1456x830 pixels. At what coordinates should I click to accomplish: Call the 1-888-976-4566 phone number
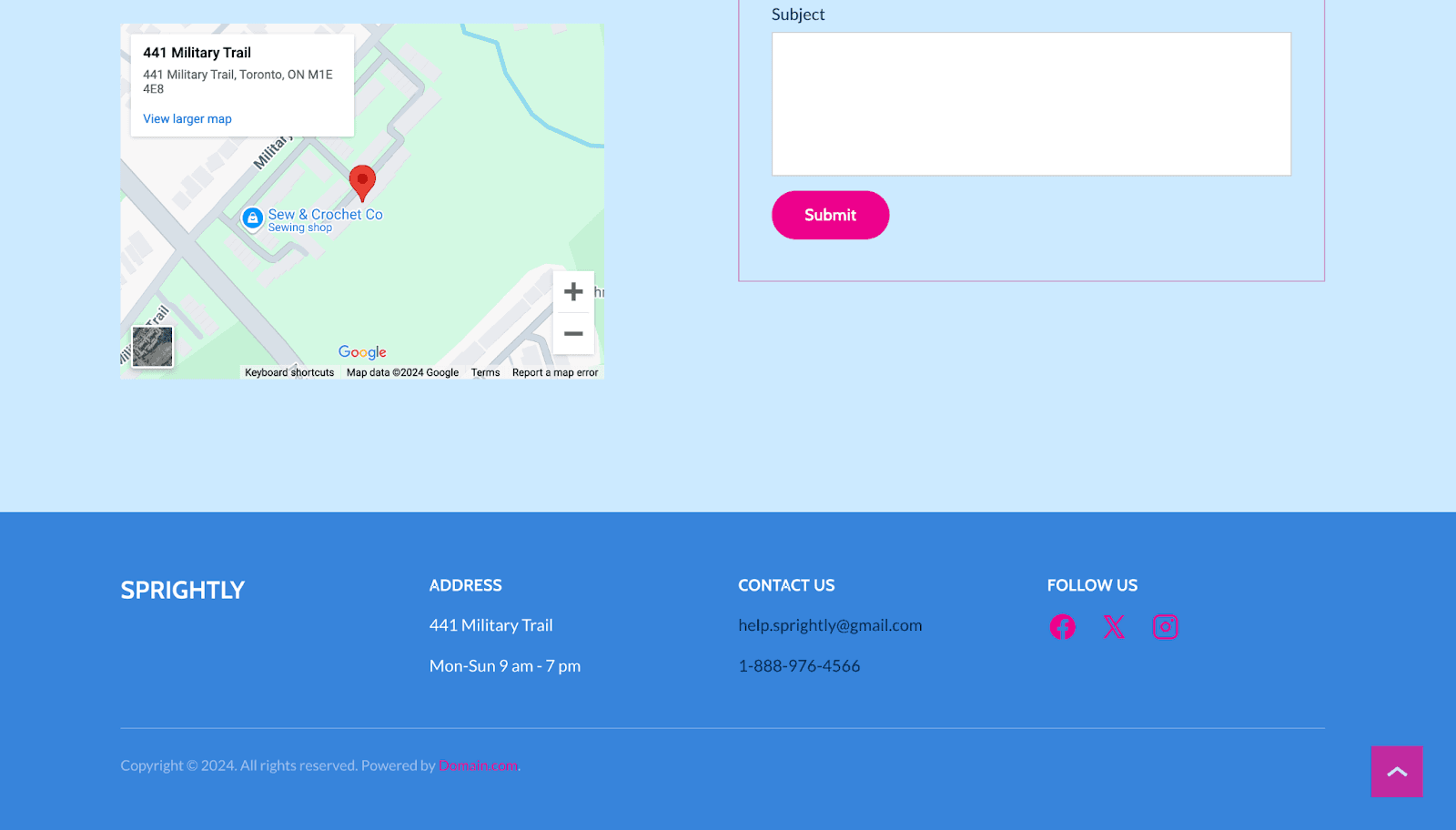coord(799,665)
